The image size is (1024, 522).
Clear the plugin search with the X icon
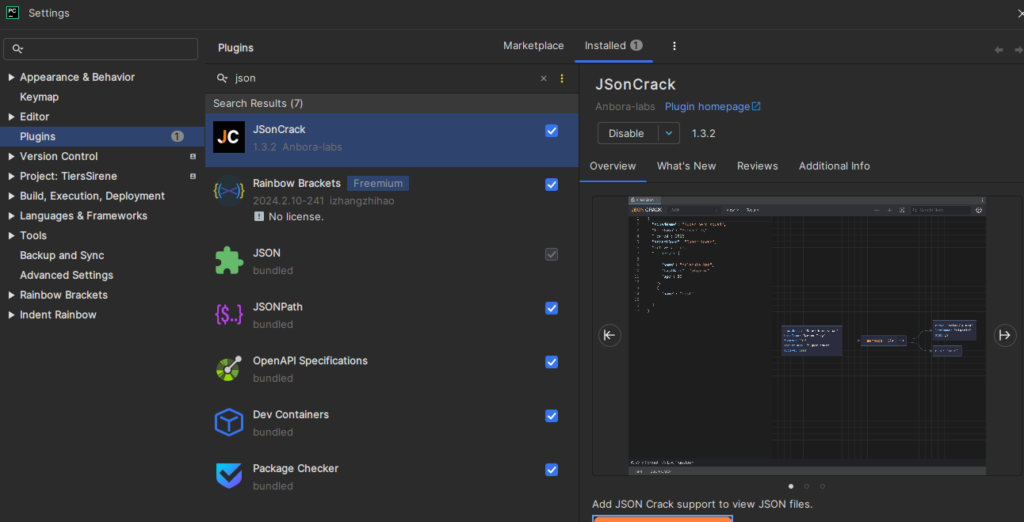(543, 78)
